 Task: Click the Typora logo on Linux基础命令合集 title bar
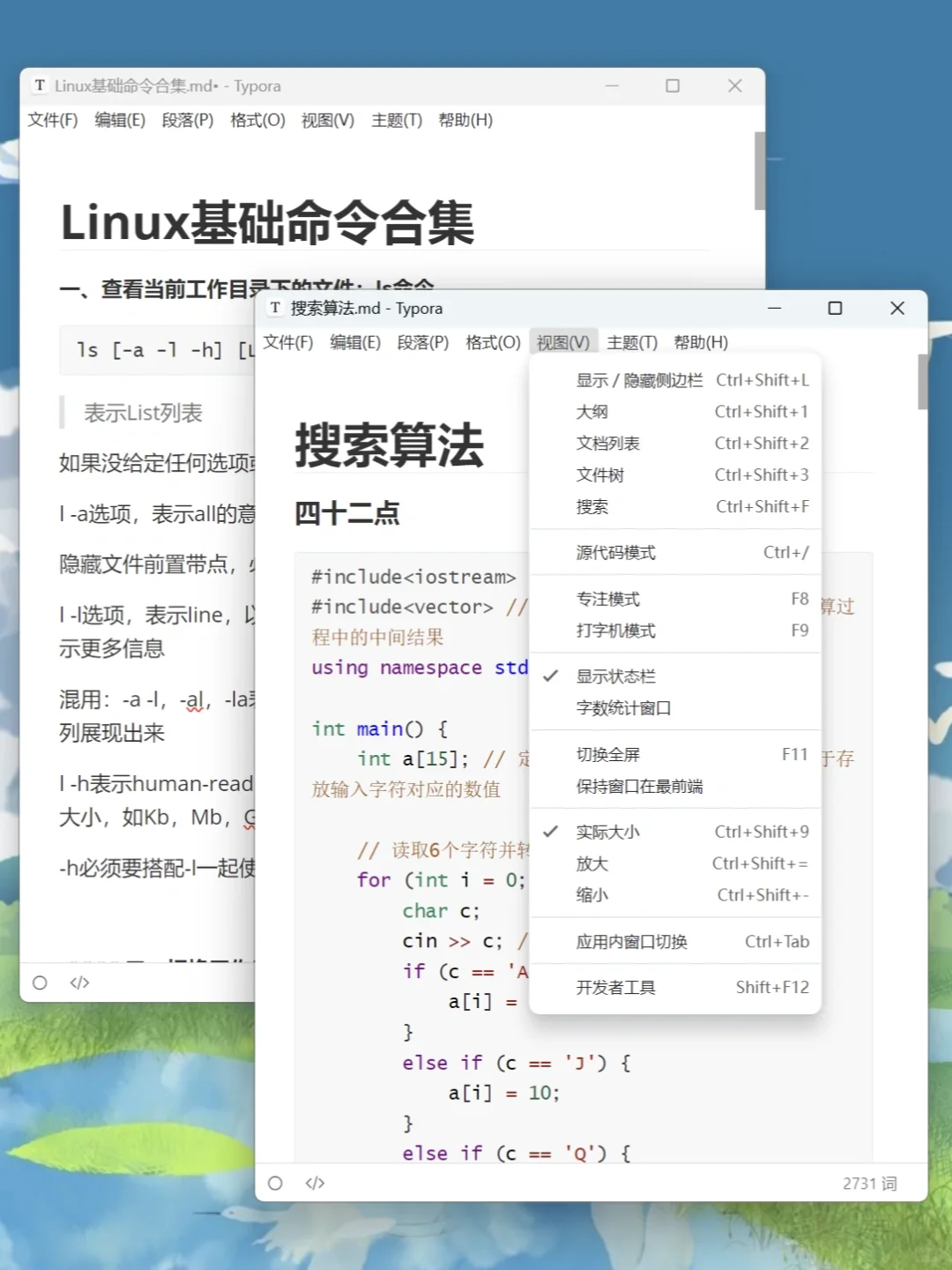(x=41, y=86)
